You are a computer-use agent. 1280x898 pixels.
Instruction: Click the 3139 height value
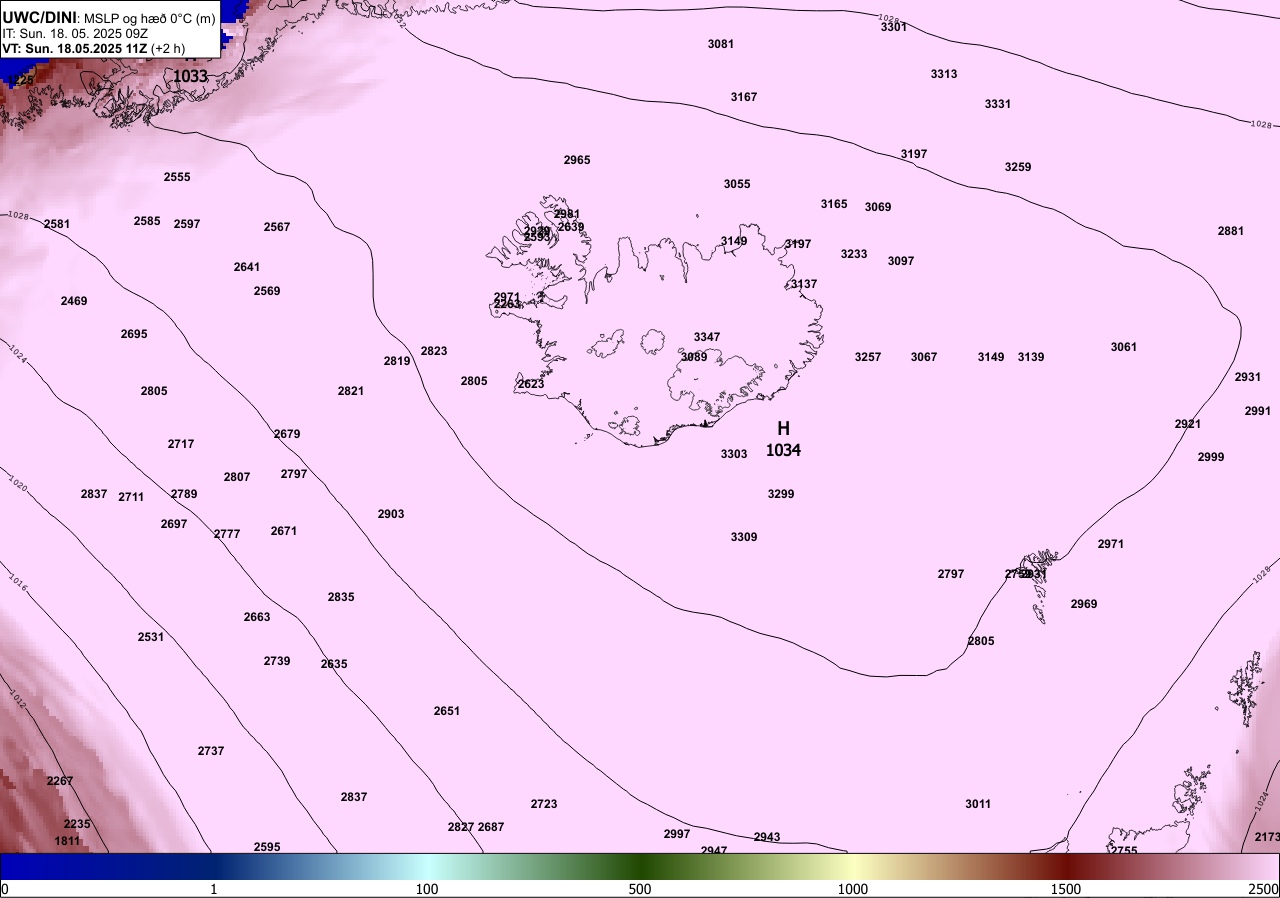(1031, 357)
